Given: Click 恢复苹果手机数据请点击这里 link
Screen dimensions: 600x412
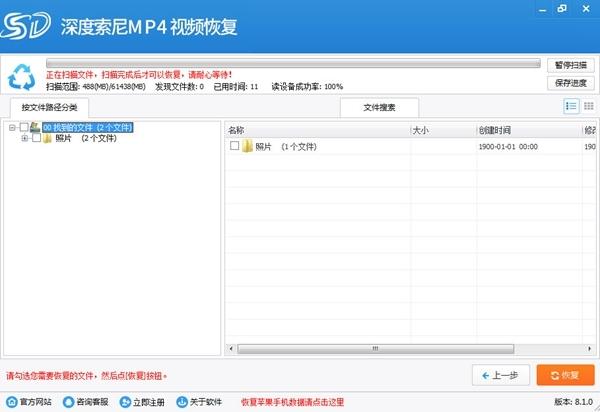Looking at the screenshot, I should [292, 402].
